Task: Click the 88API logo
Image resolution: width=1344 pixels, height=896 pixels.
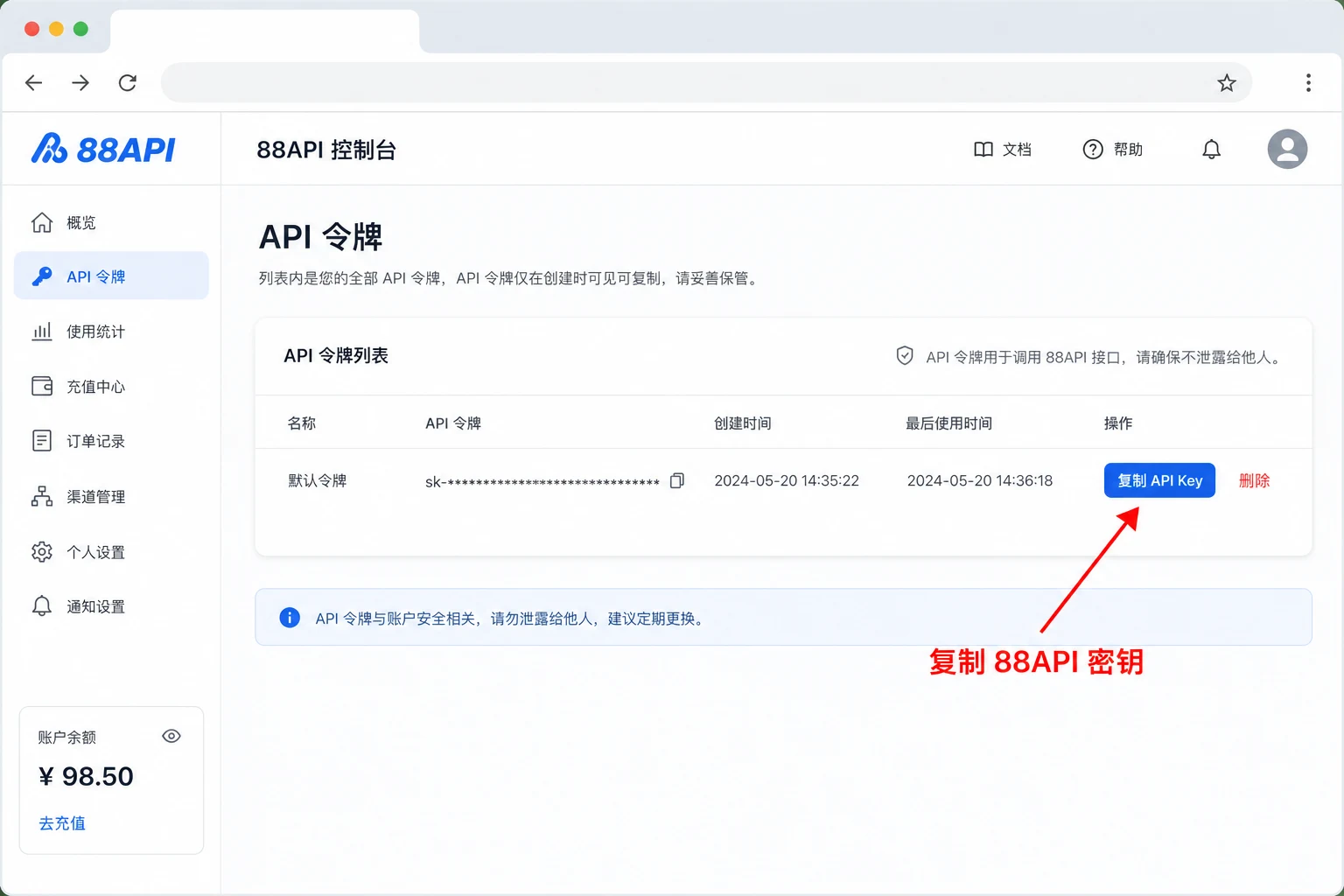Action: pos(103,149)
